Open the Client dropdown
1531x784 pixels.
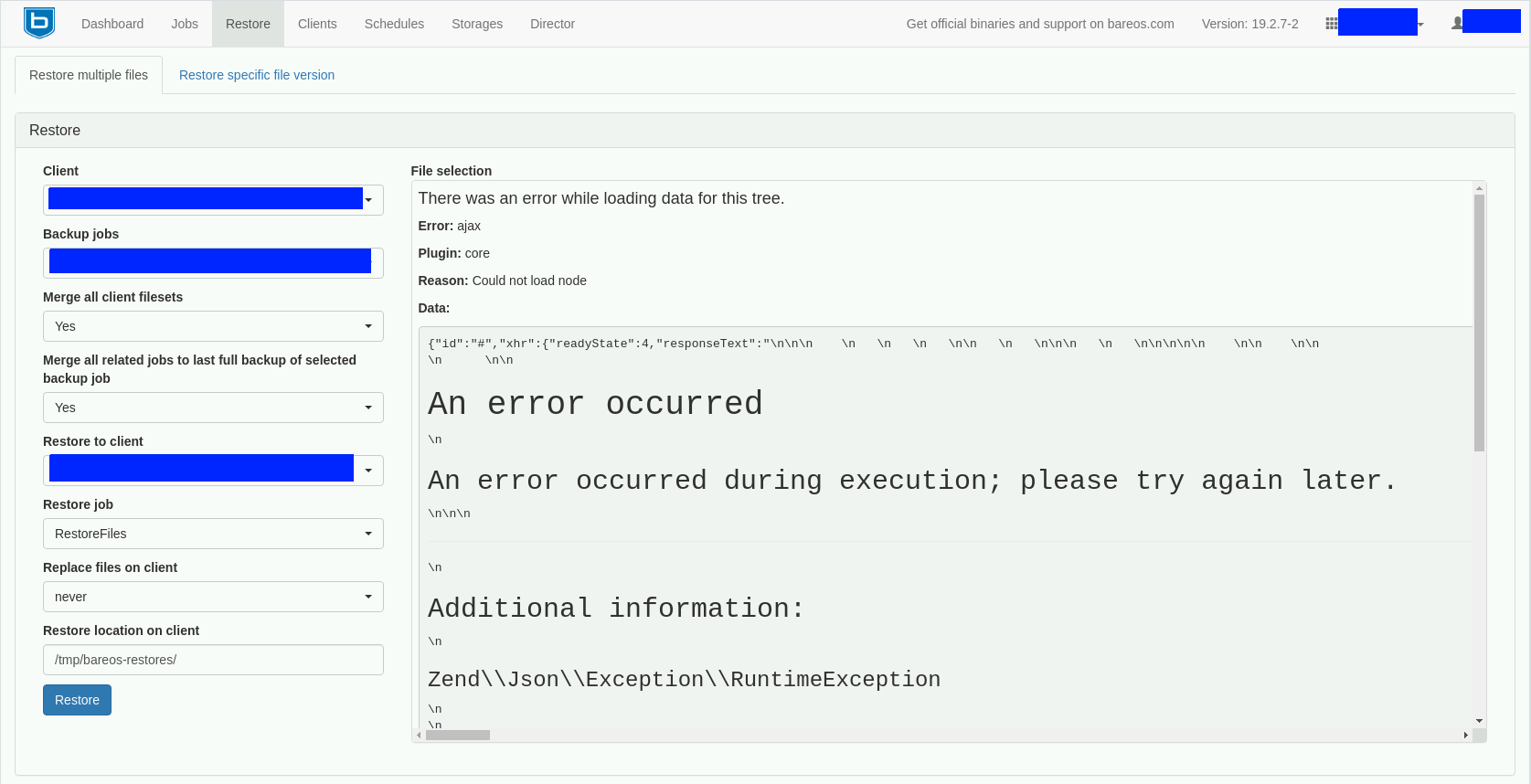coord(212,200)
